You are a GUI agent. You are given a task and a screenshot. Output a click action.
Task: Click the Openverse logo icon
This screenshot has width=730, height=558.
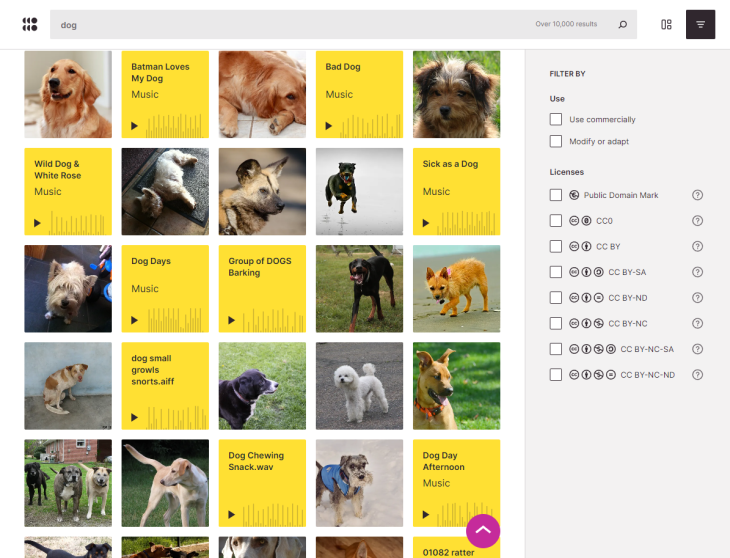tap(30, 24)
